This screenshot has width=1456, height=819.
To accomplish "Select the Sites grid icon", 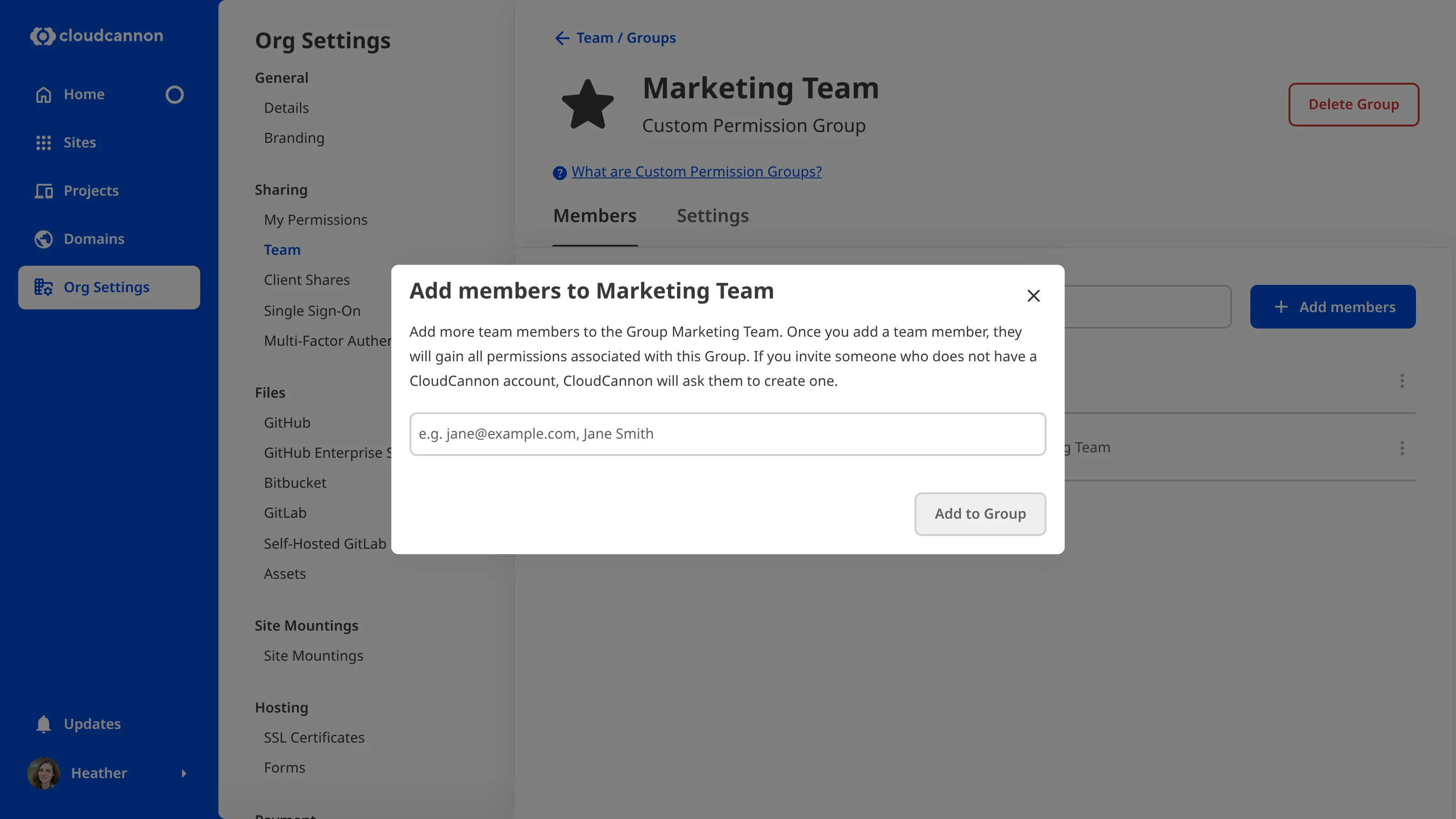I will tap(44, 142).
